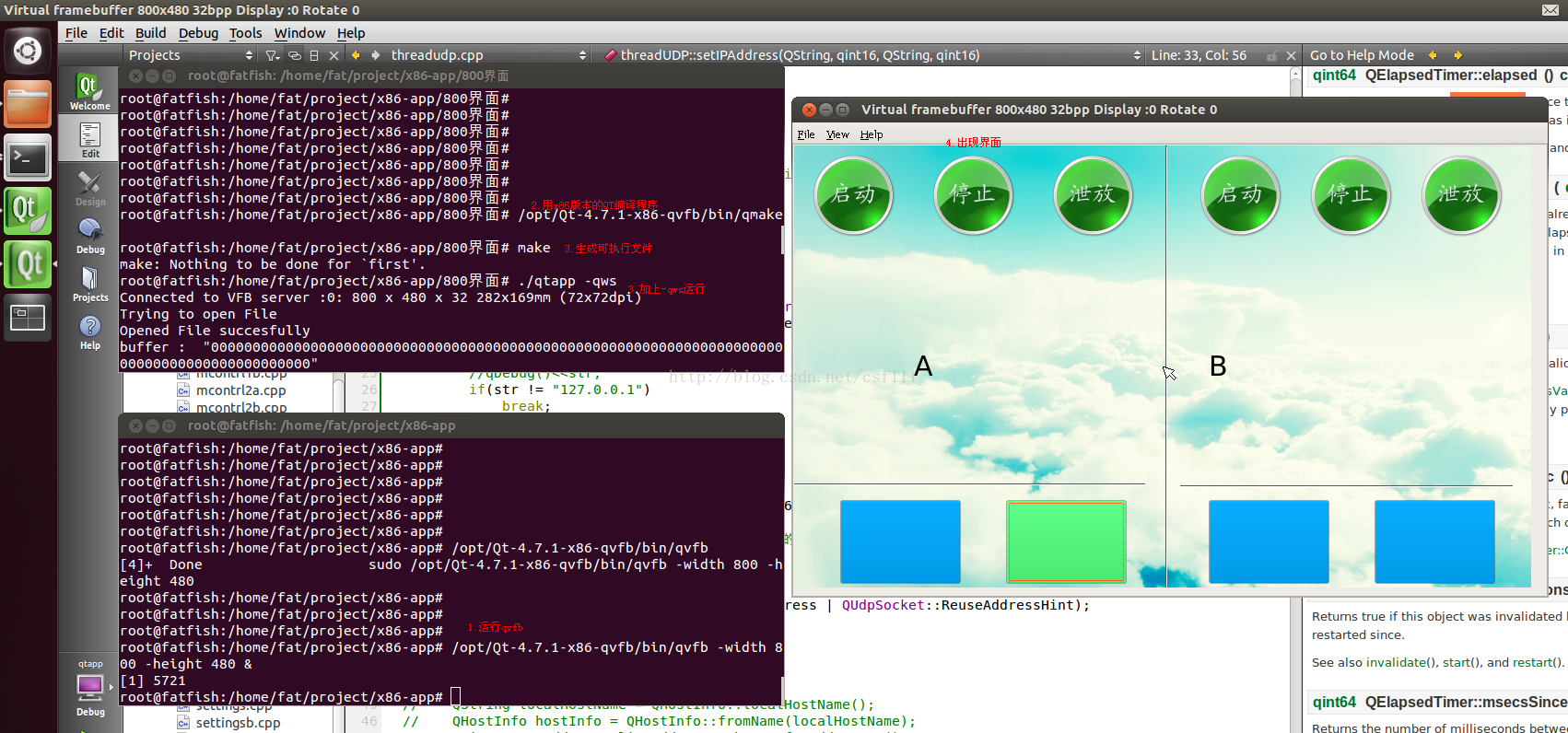Open Build menu in Qt Creator
Image resolution: width=1568 pixels, height=733 pixels.
pyautogui.click(x=151, y=33)
